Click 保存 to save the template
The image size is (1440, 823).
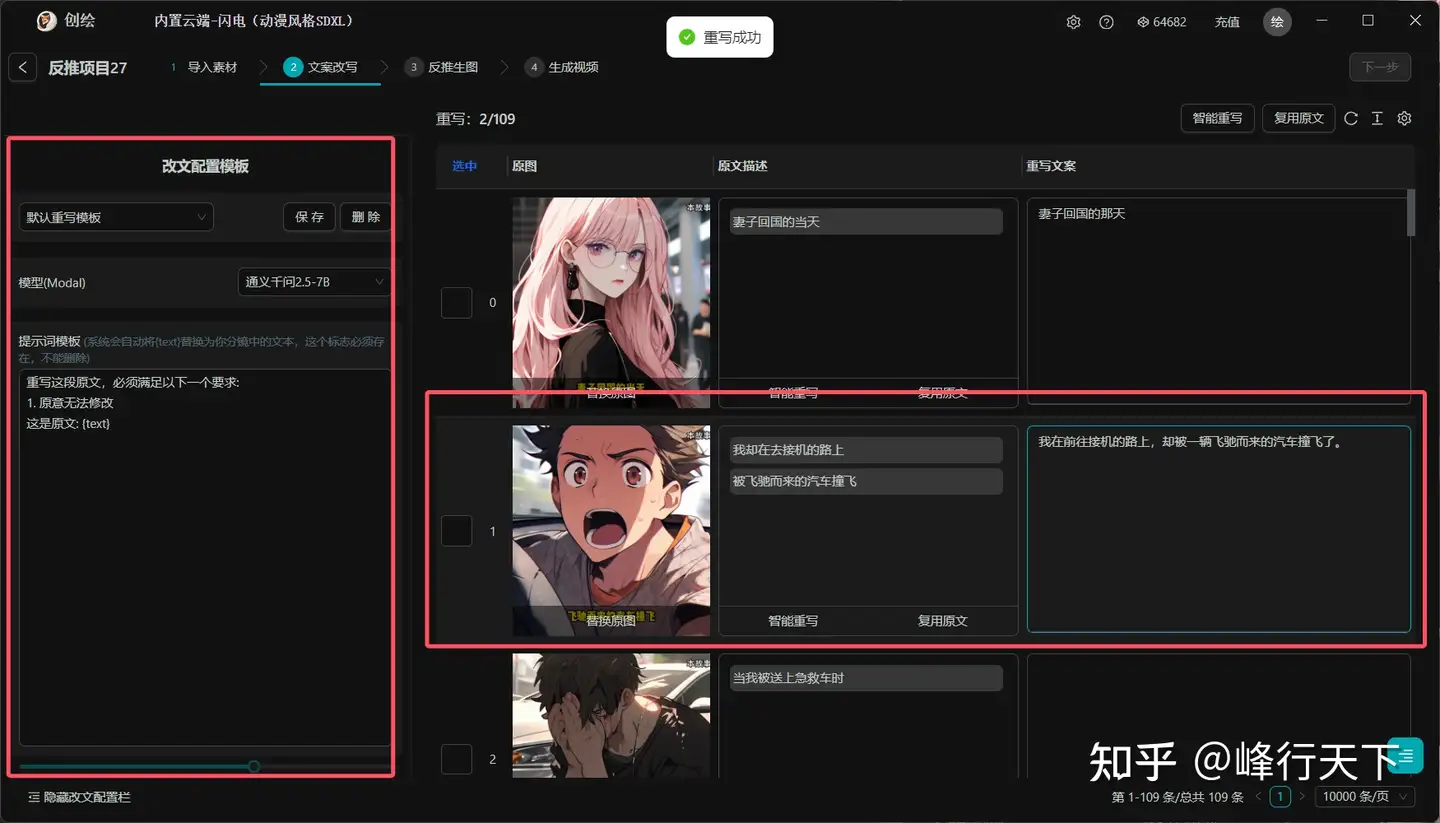[x=309, y=217]
